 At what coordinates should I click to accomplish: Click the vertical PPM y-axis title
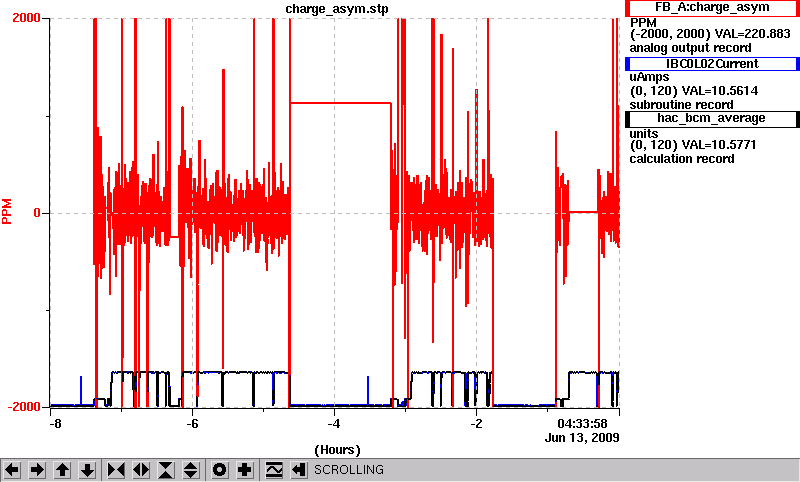pos(7,211)
